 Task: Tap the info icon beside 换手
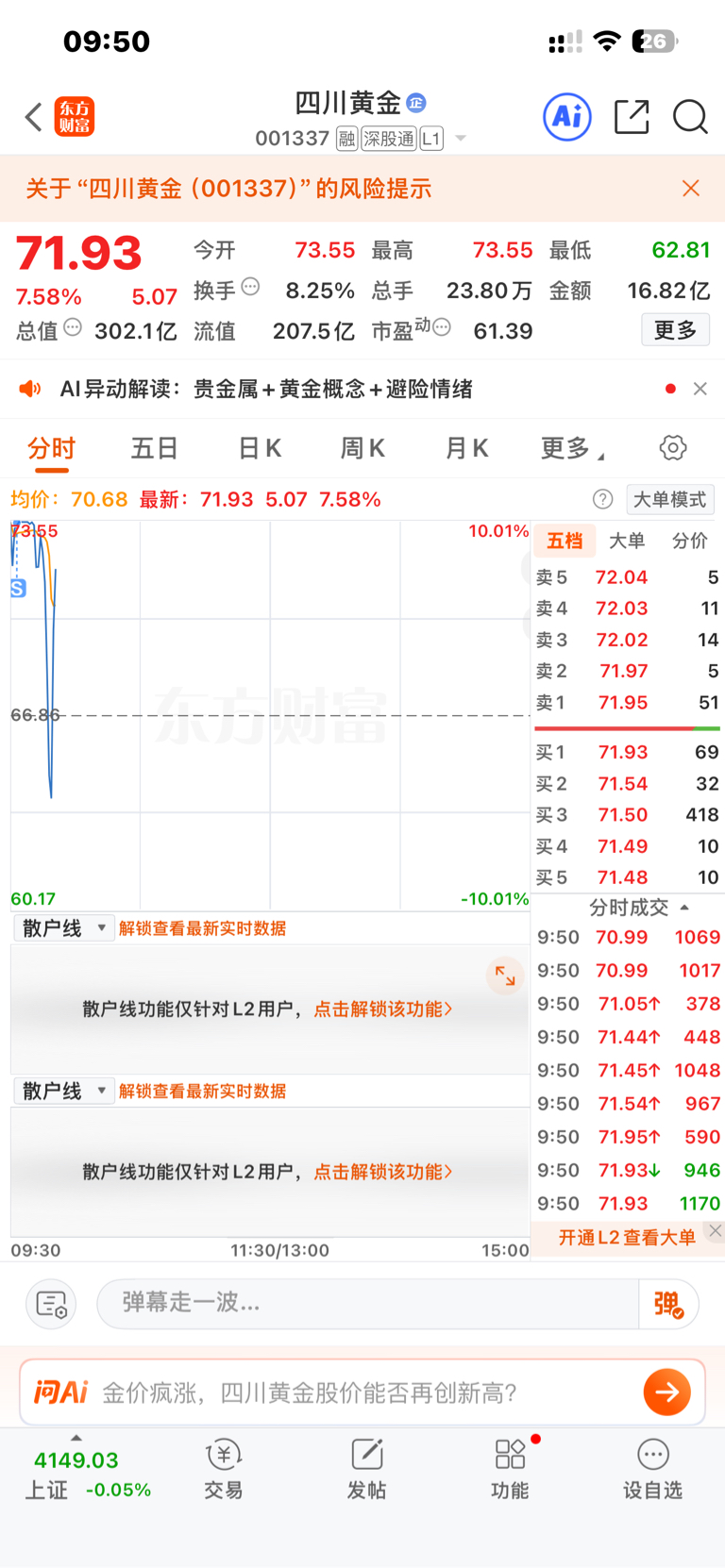(x=250, y=287)
